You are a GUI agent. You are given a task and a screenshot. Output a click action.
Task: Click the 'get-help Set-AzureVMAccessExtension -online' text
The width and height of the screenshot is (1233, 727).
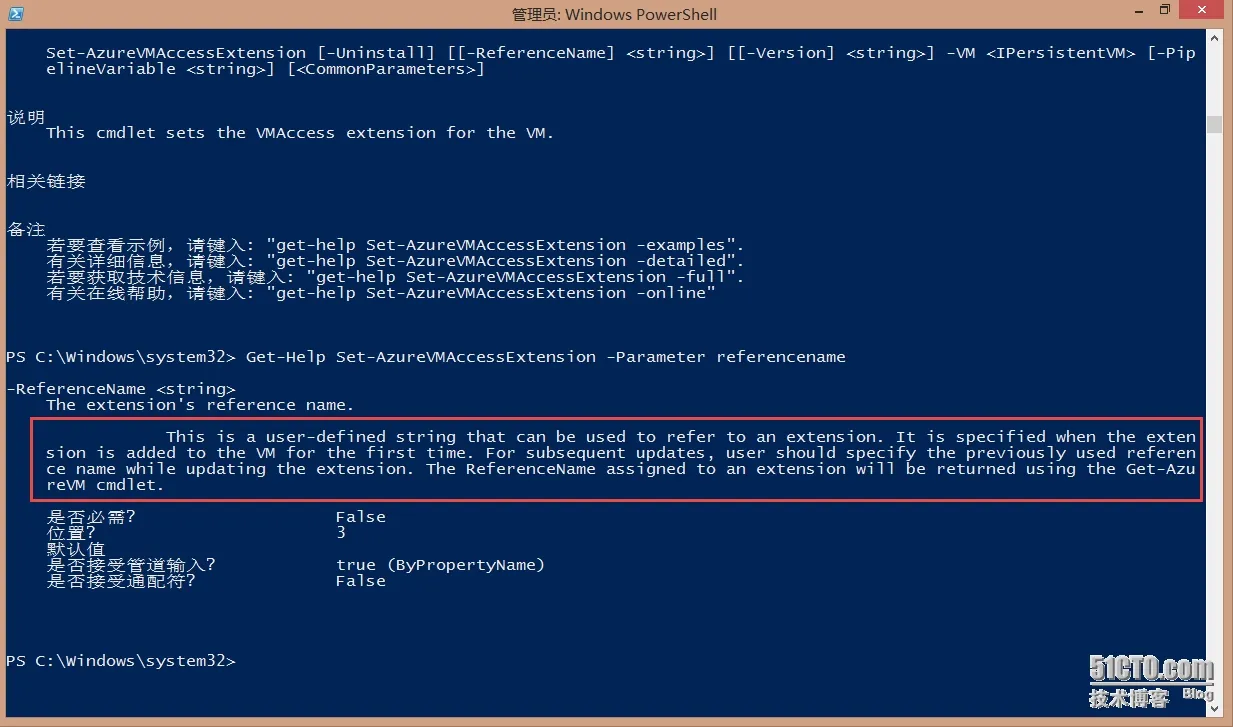[495, 293]
